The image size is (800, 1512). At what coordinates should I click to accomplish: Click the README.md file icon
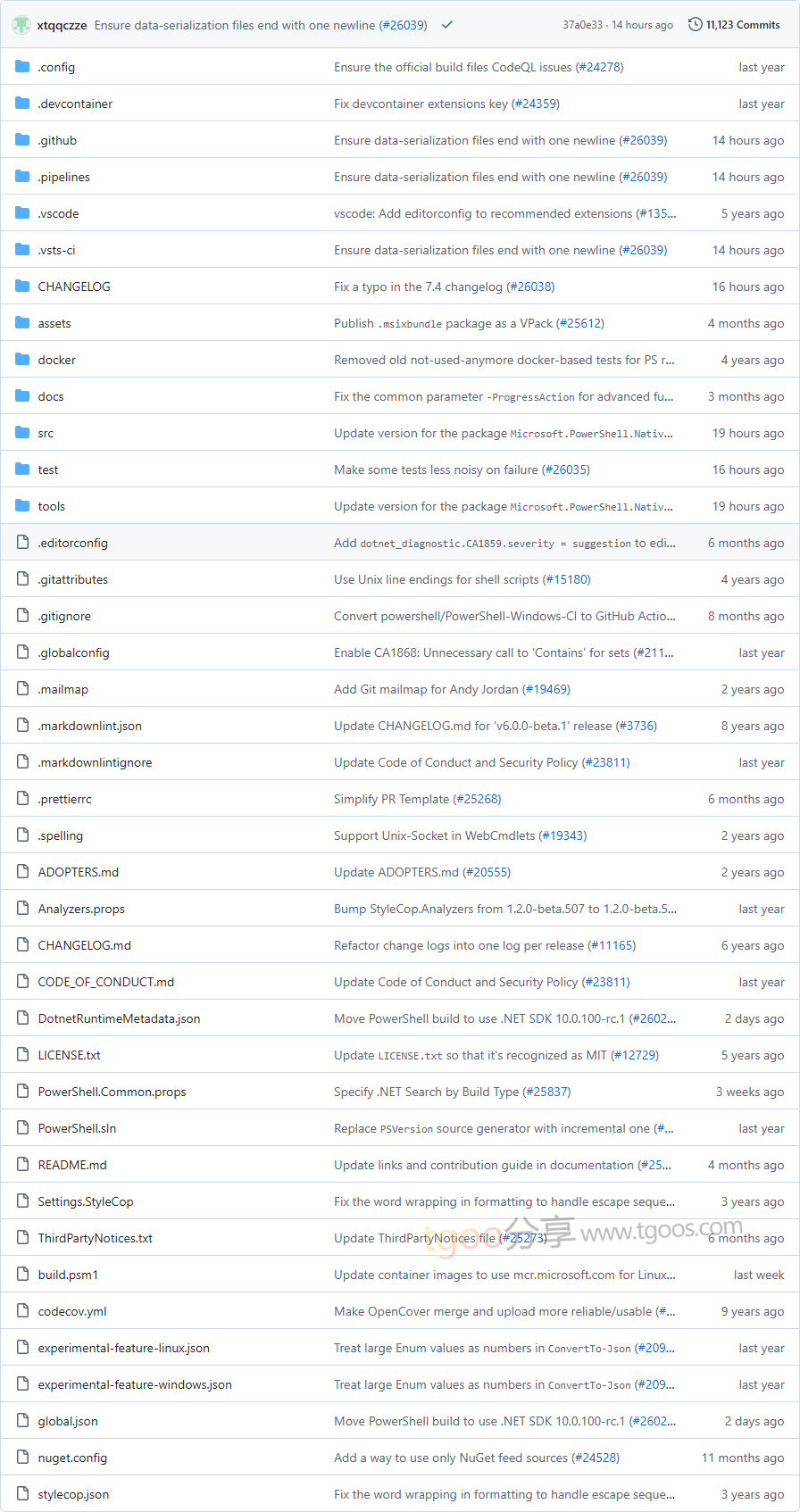tap(22, 1165)
